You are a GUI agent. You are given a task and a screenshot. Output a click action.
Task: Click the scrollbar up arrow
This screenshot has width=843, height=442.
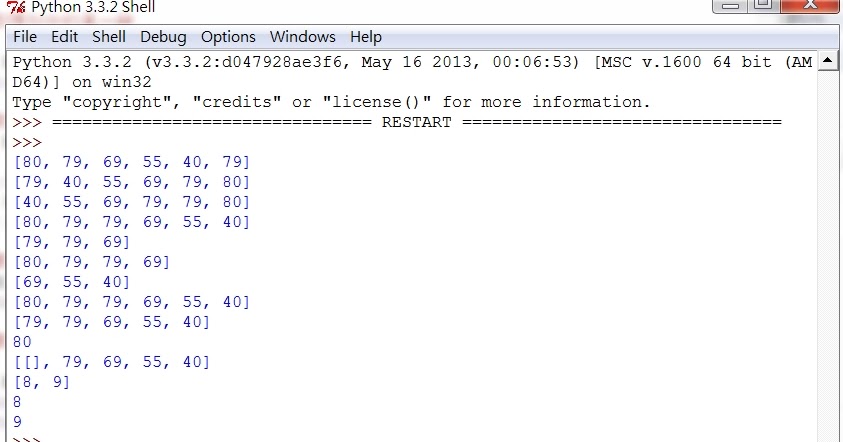tap(827, 60)
